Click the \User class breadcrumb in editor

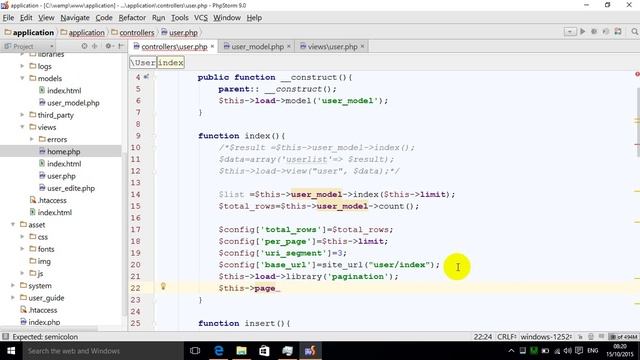tap(143, 62)
